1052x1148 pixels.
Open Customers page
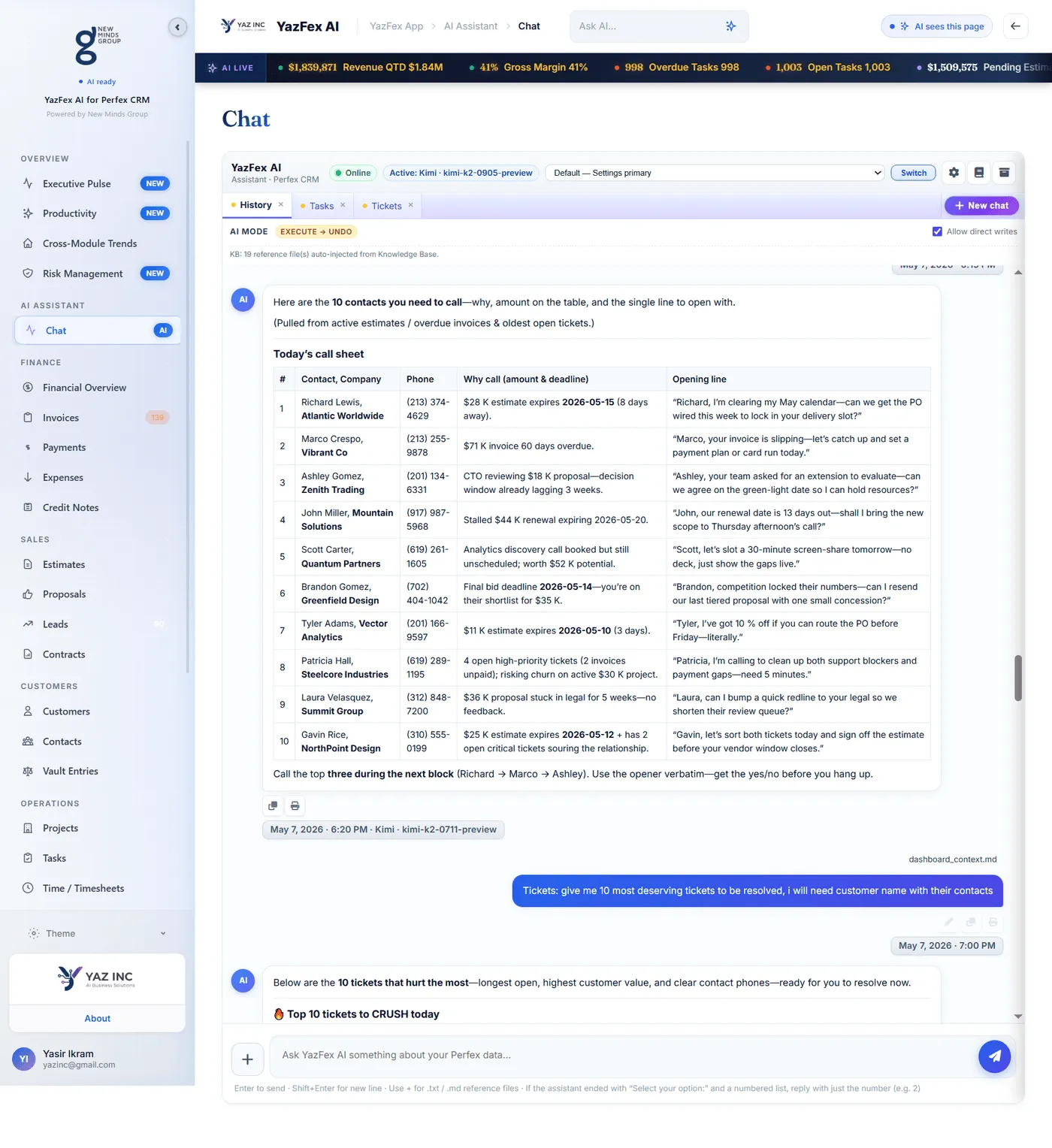(98, 711)
